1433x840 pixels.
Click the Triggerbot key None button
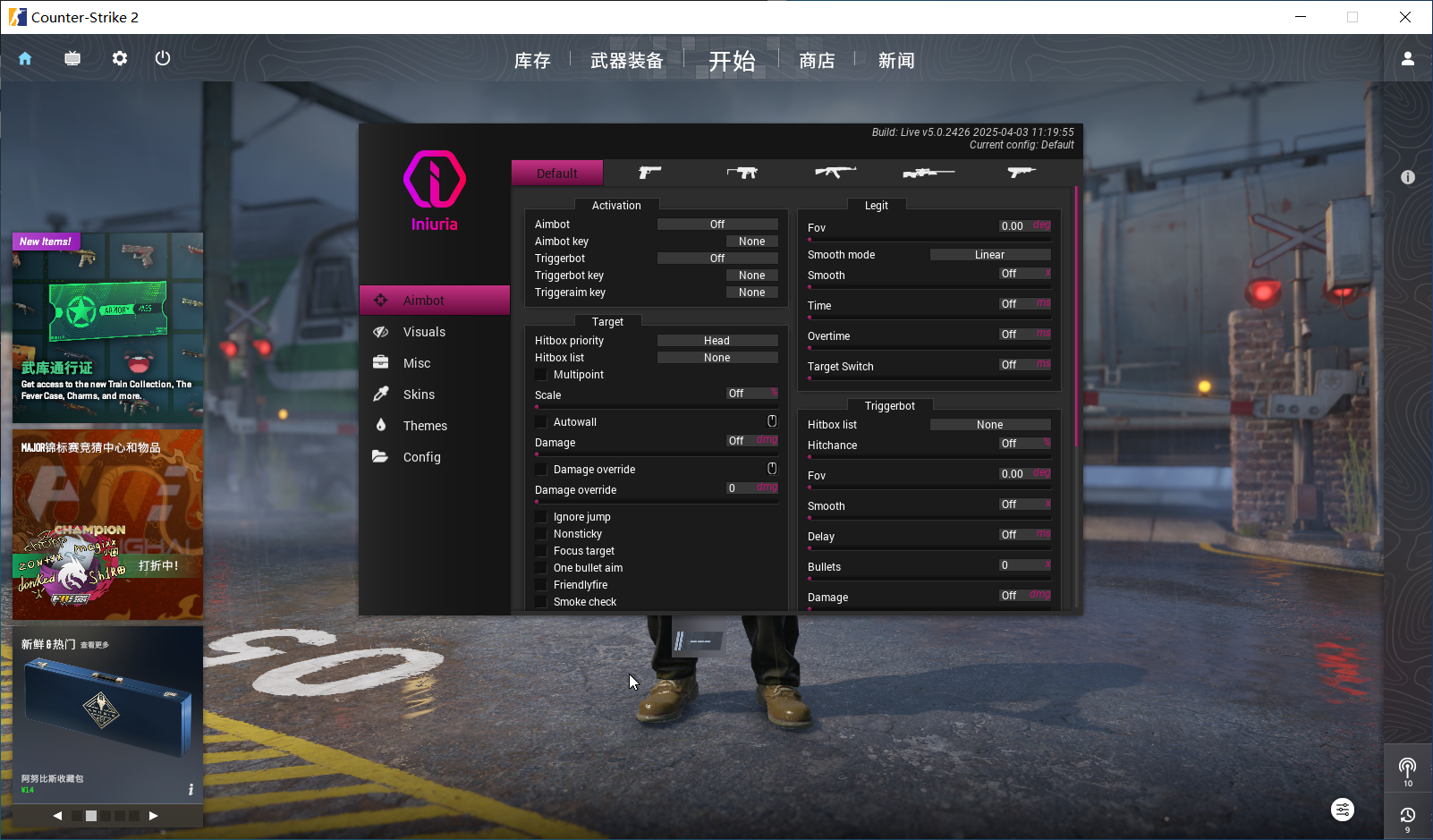click(x=751, y=276)
